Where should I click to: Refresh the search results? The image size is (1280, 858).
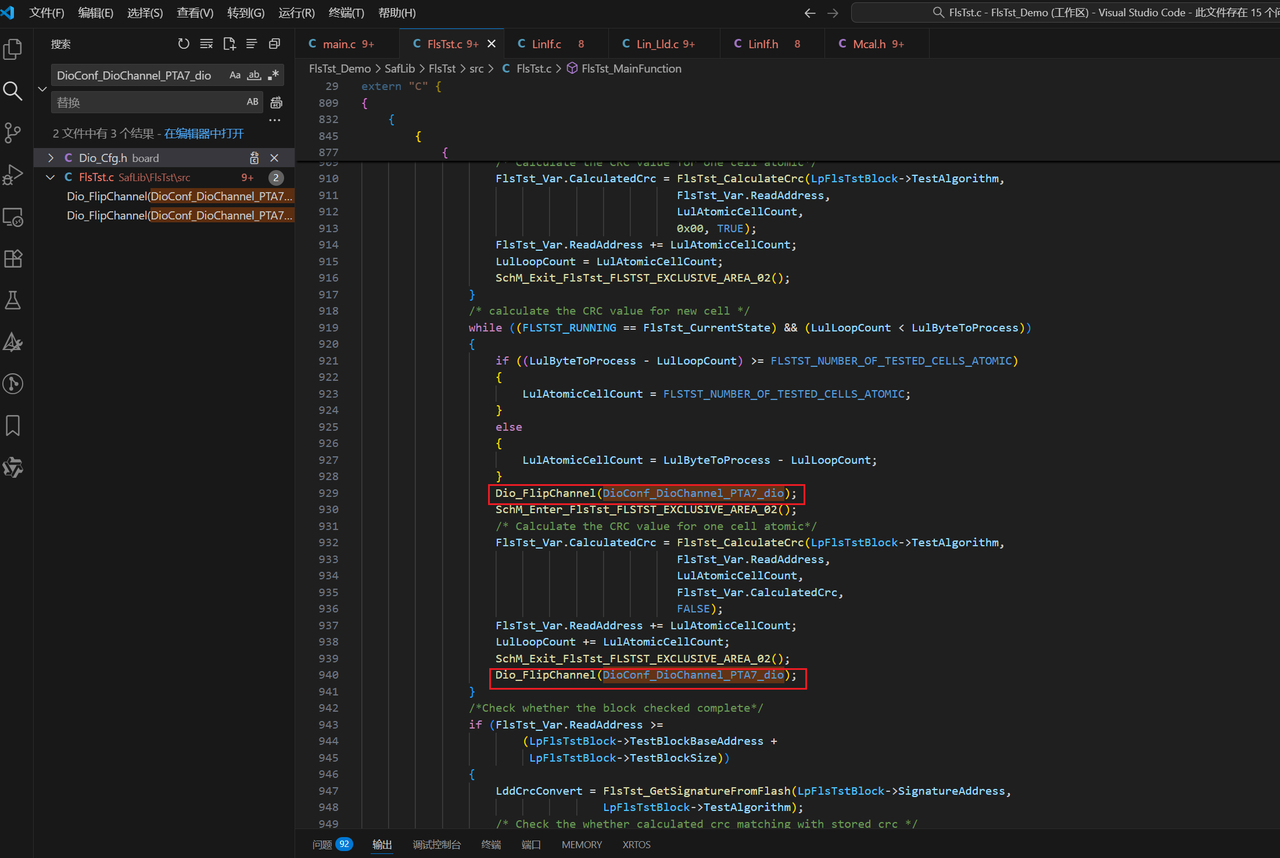point(183,44)
